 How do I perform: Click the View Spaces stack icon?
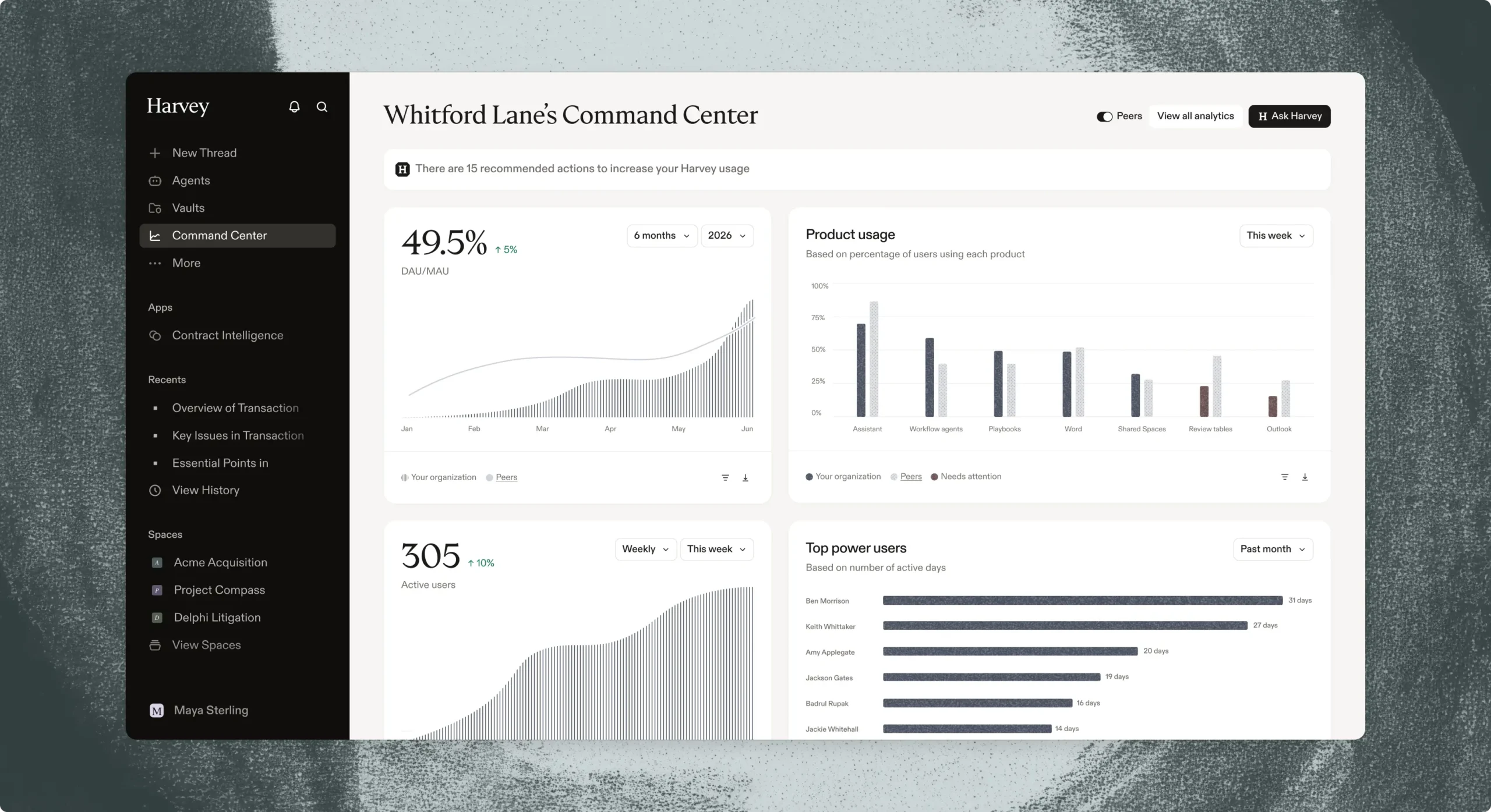(155, 645)
